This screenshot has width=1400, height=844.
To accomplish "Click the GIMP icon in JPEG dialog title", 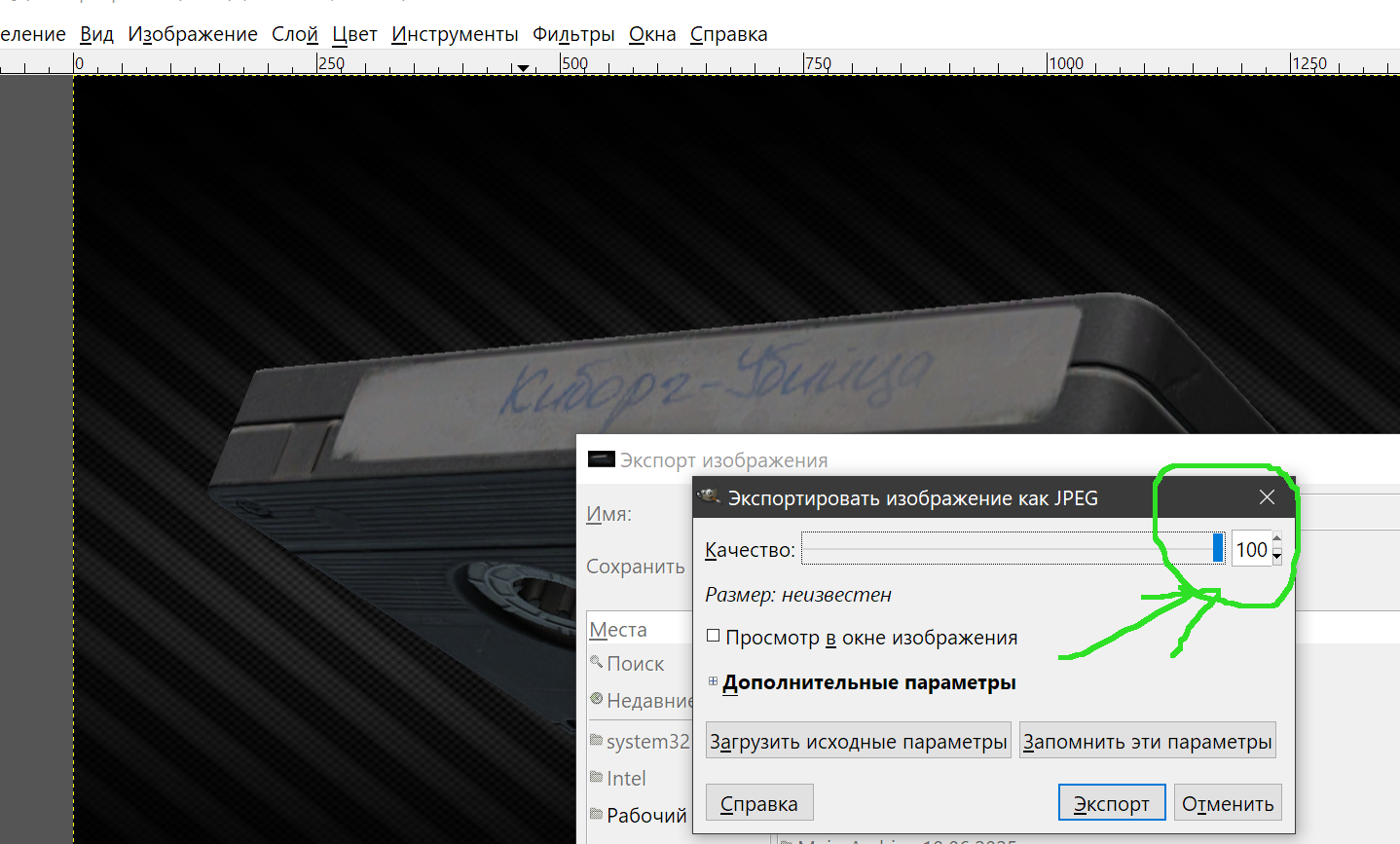I will [x=709, y=497].
